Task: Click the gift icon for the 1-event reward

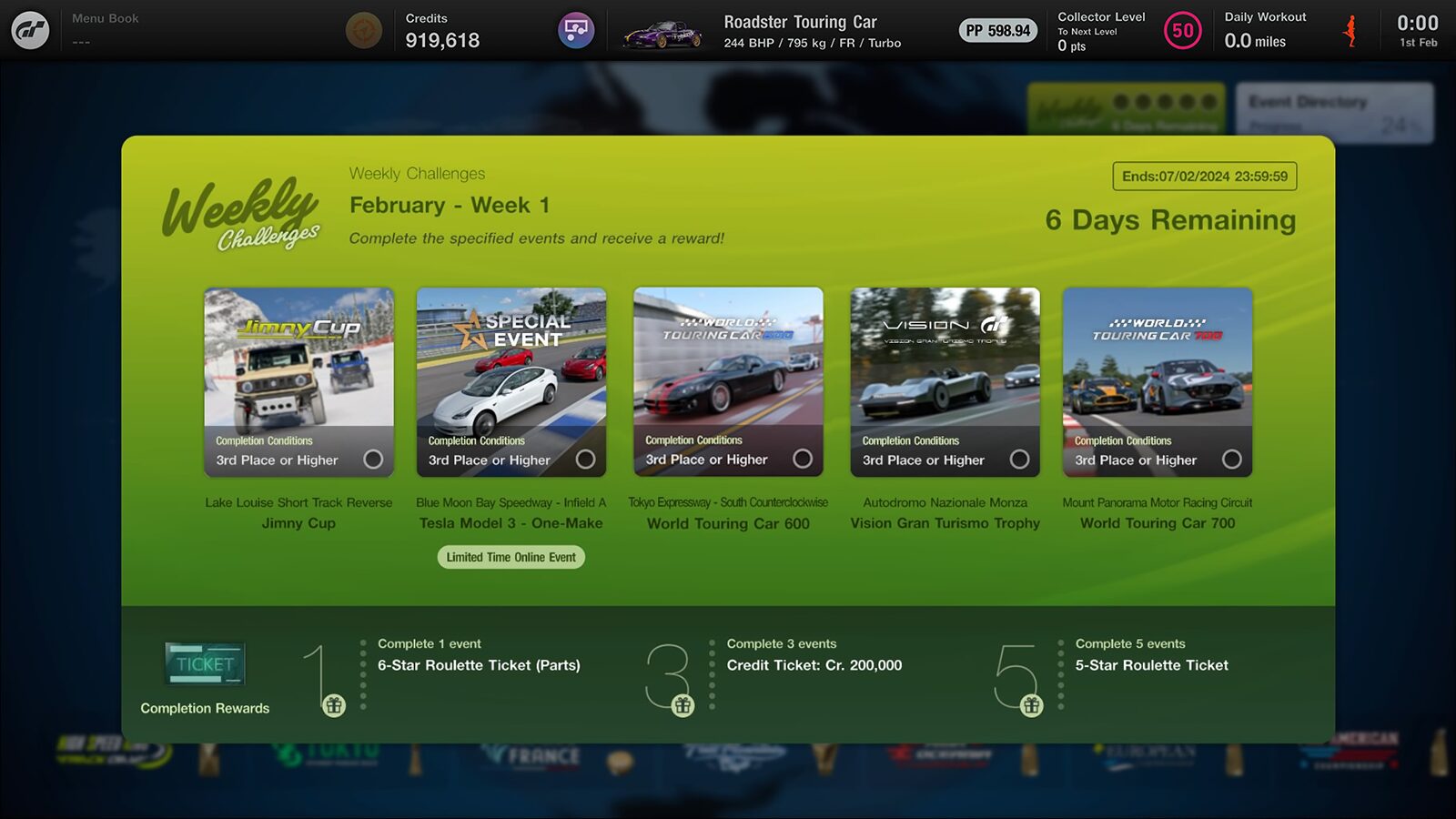Action: 334,705
